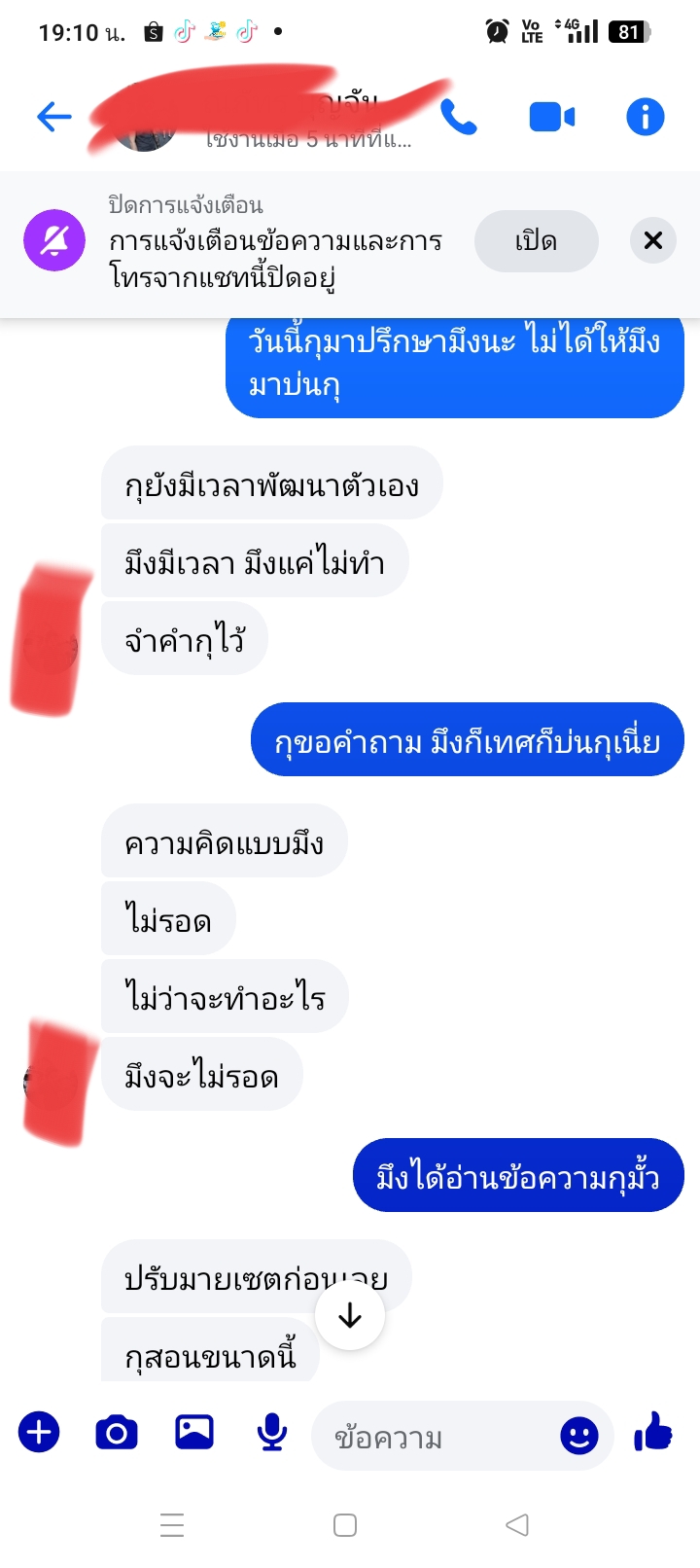The width and height of the screenshot is (700, 1568).
Task: Start a video call with camera icon
Action: coord(551,118)
